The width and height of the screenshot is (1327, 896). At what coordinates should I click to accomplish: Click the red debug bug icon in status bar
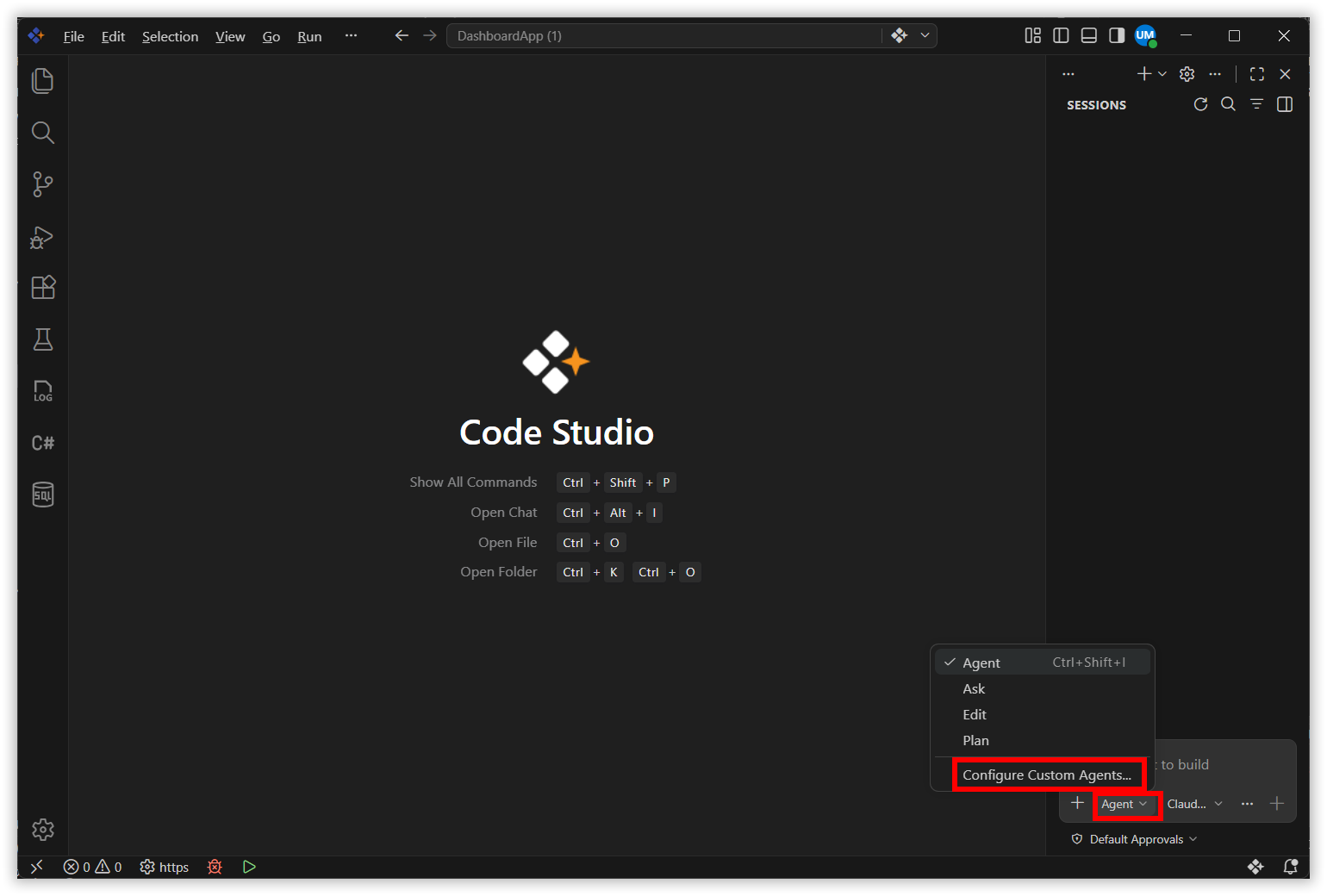point(215,867)
